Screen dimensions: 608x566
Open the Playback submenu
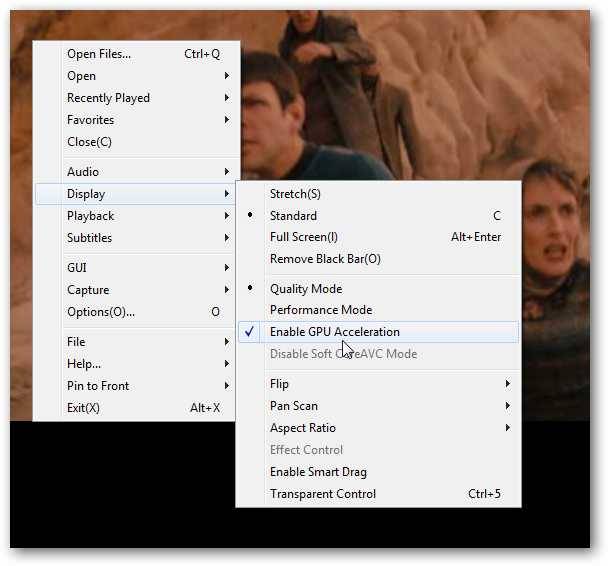click(x=135, y=216)
